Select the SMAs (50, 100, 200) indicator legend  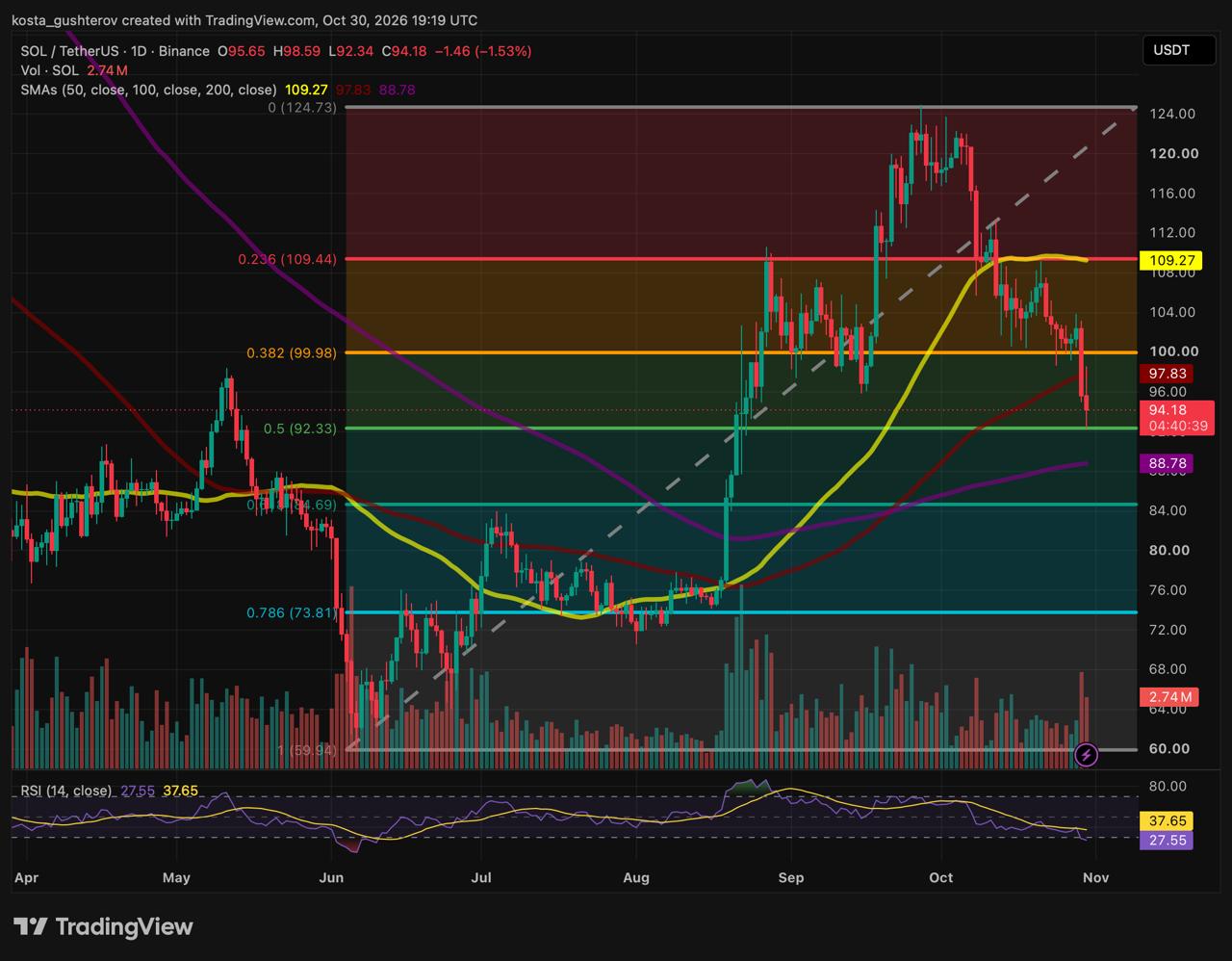(x=148, y=90)
